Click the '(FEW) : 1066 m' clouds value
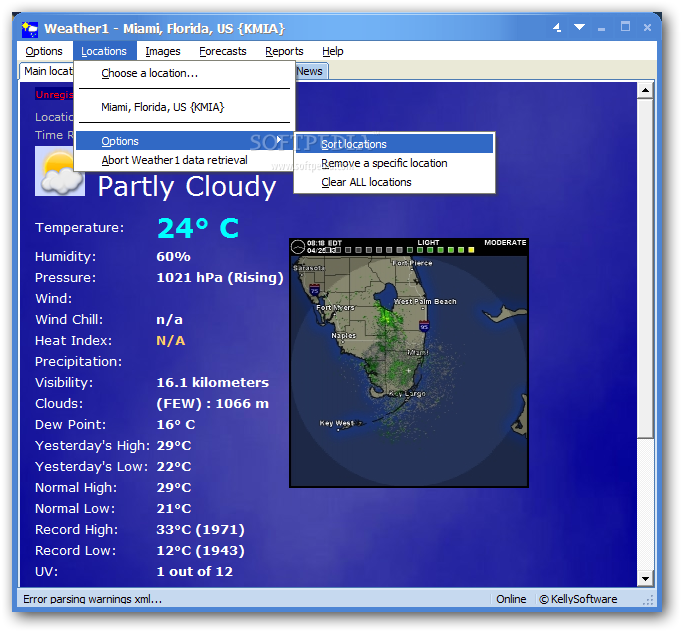Viewport: 682px width, 632px height. tap(212, 404)
